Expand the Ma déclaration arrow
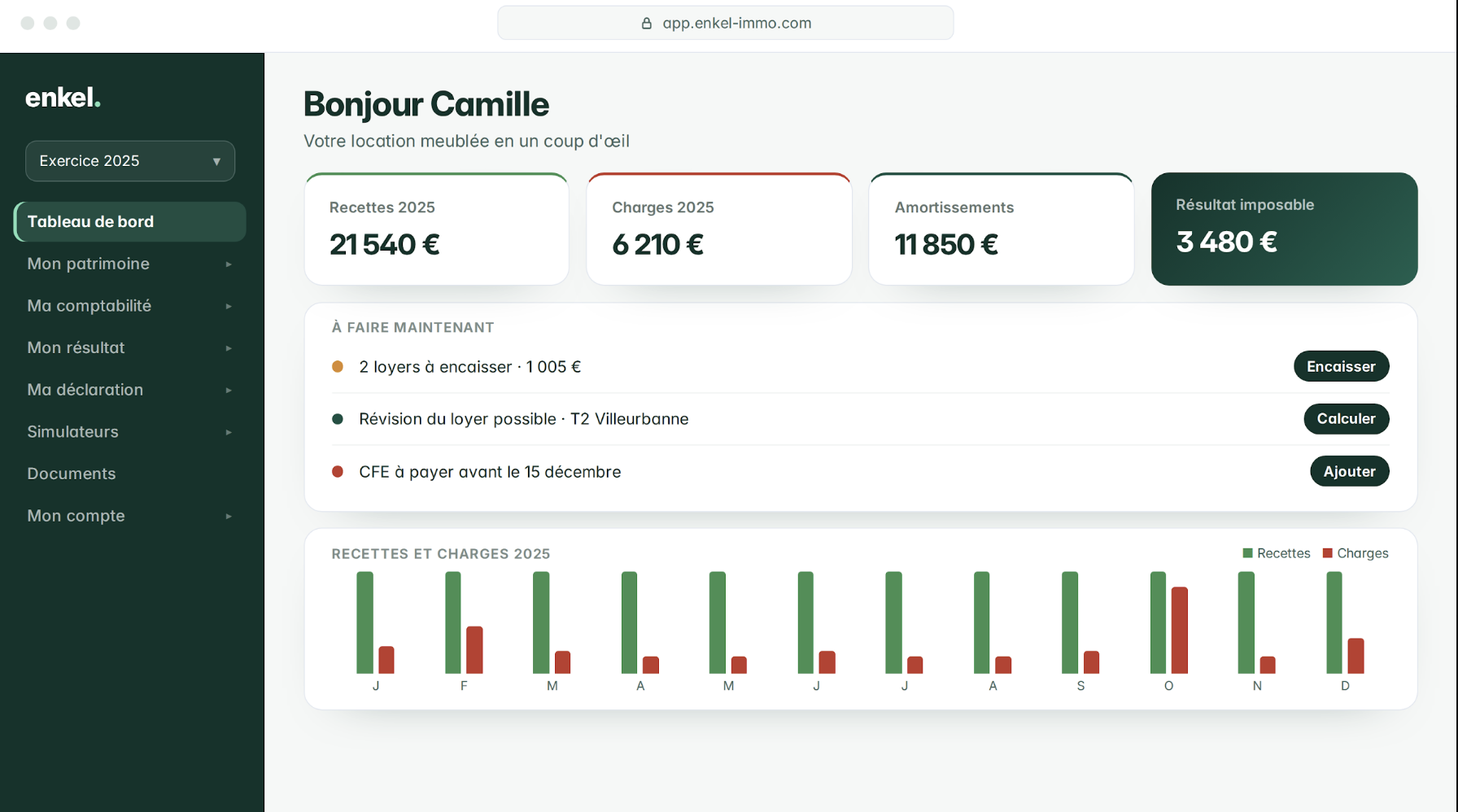The image size is (1458, 812). pyautogui.click(x=229, y=391)
